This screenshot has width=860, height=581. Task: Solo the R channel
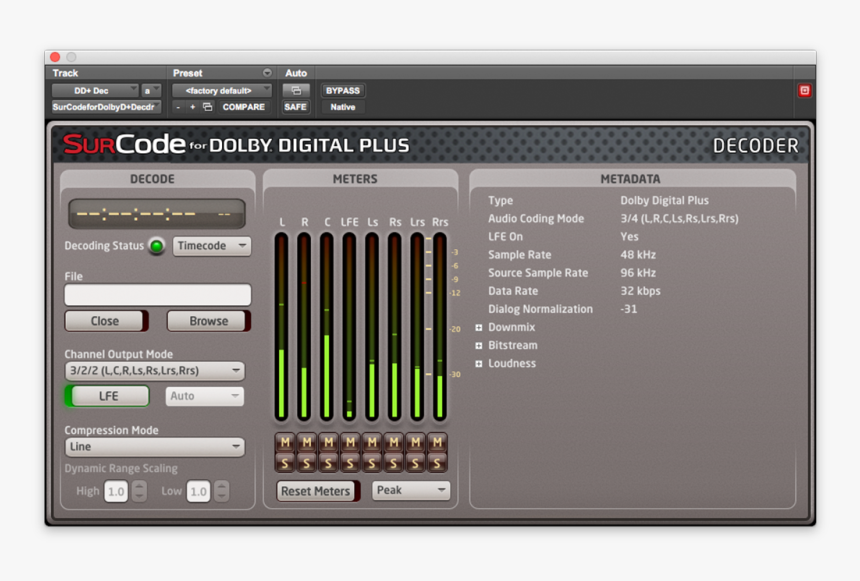[x=307, y=463]
